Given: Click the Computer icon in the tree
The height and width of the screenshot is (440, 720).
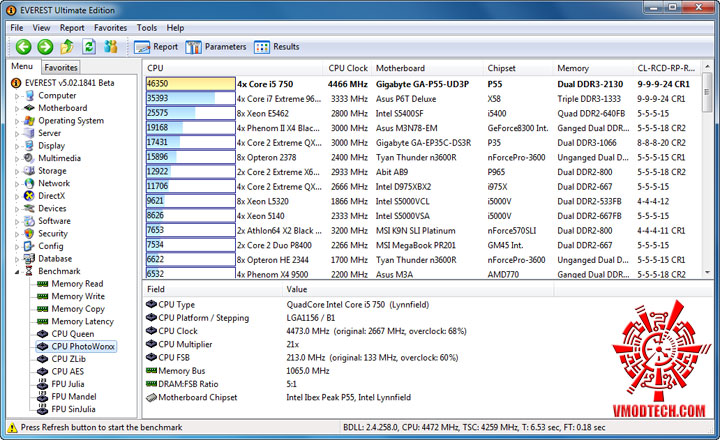Looking at the screenshot, I should tap(29, 96).
